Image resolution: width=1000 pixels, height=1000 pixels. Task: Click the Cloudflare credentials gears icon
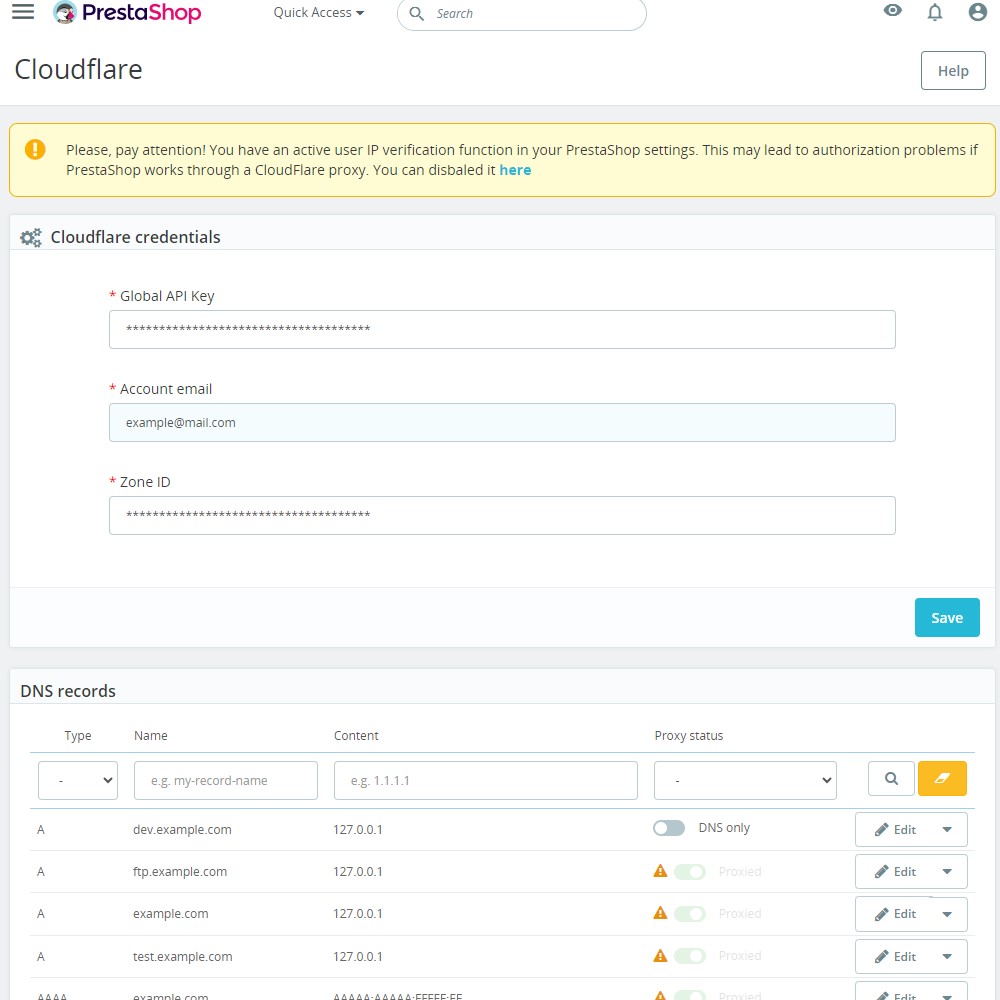pos(31,237)
